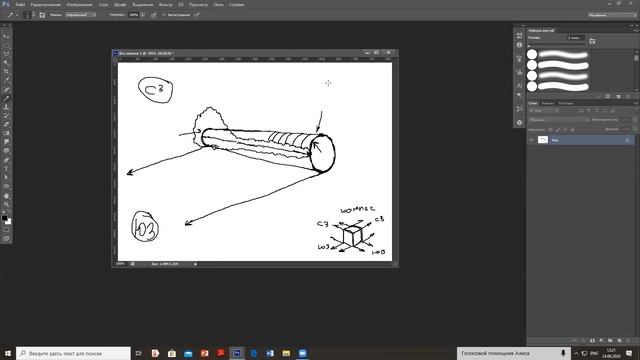The image size is (640, 360).
Task: Select the Zoom tool
Action: click(x=6, y=204)
